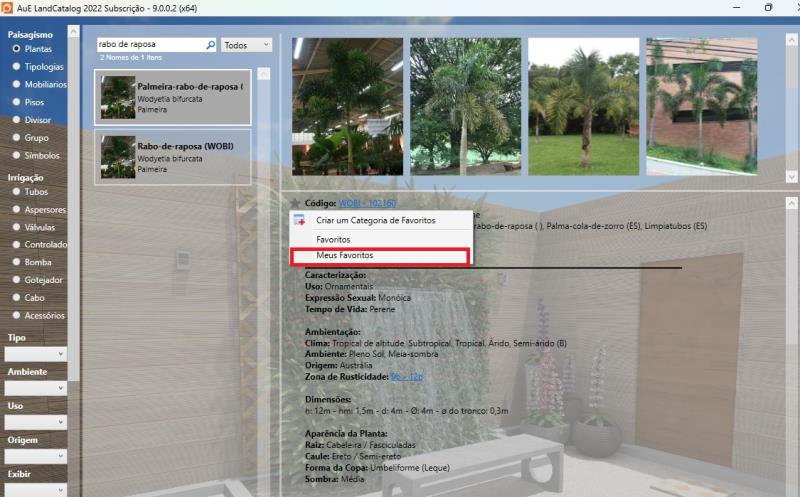Screen dimensions: 800x497
Task: Click the results list scroll up arrow
Action: tap(264, 74)
